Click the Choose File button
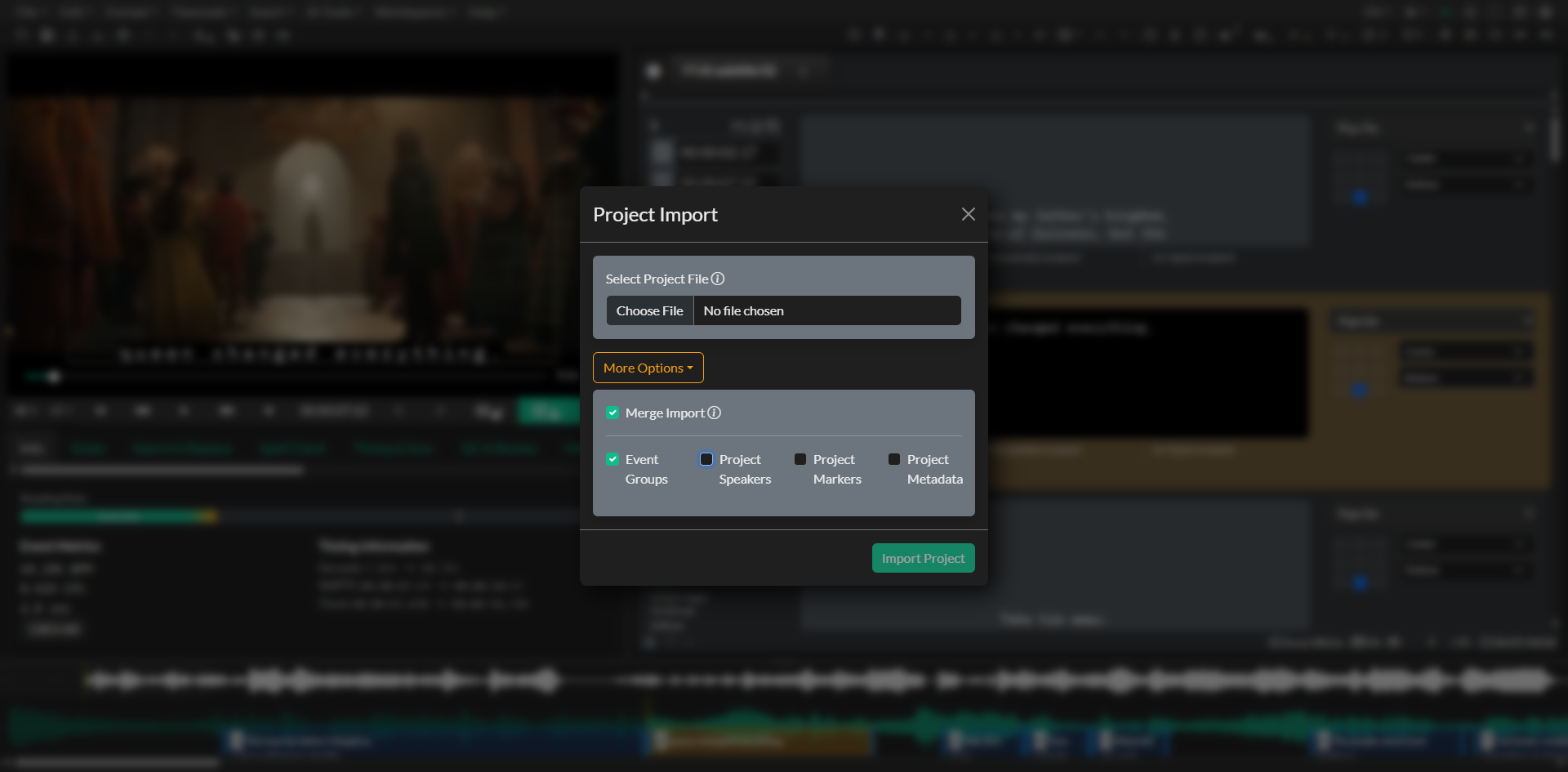 650,310
